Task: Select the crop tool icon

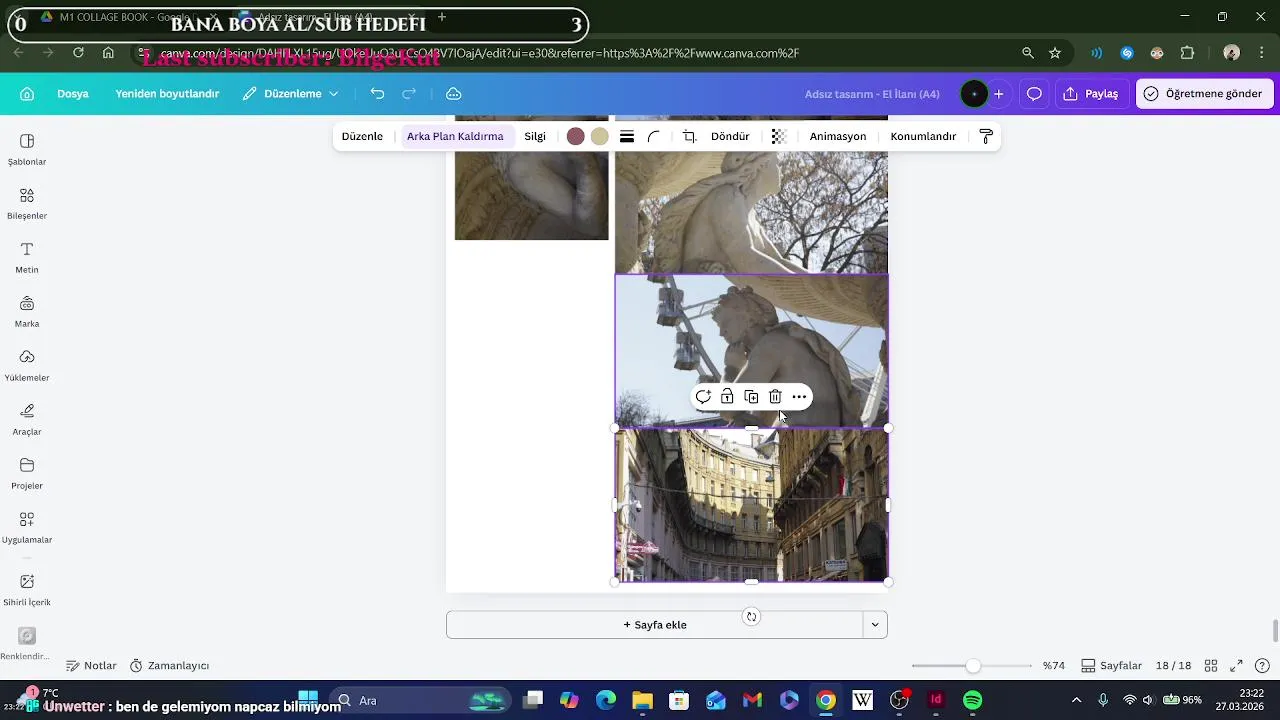Action: (689, 137)
